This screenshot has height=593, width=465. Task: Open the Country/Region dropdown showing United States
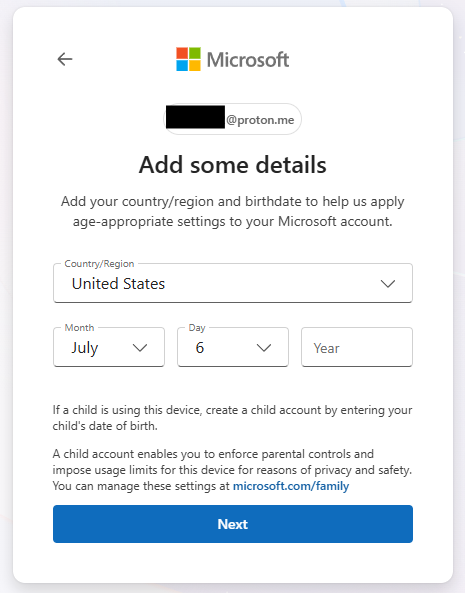pos(233,283)
